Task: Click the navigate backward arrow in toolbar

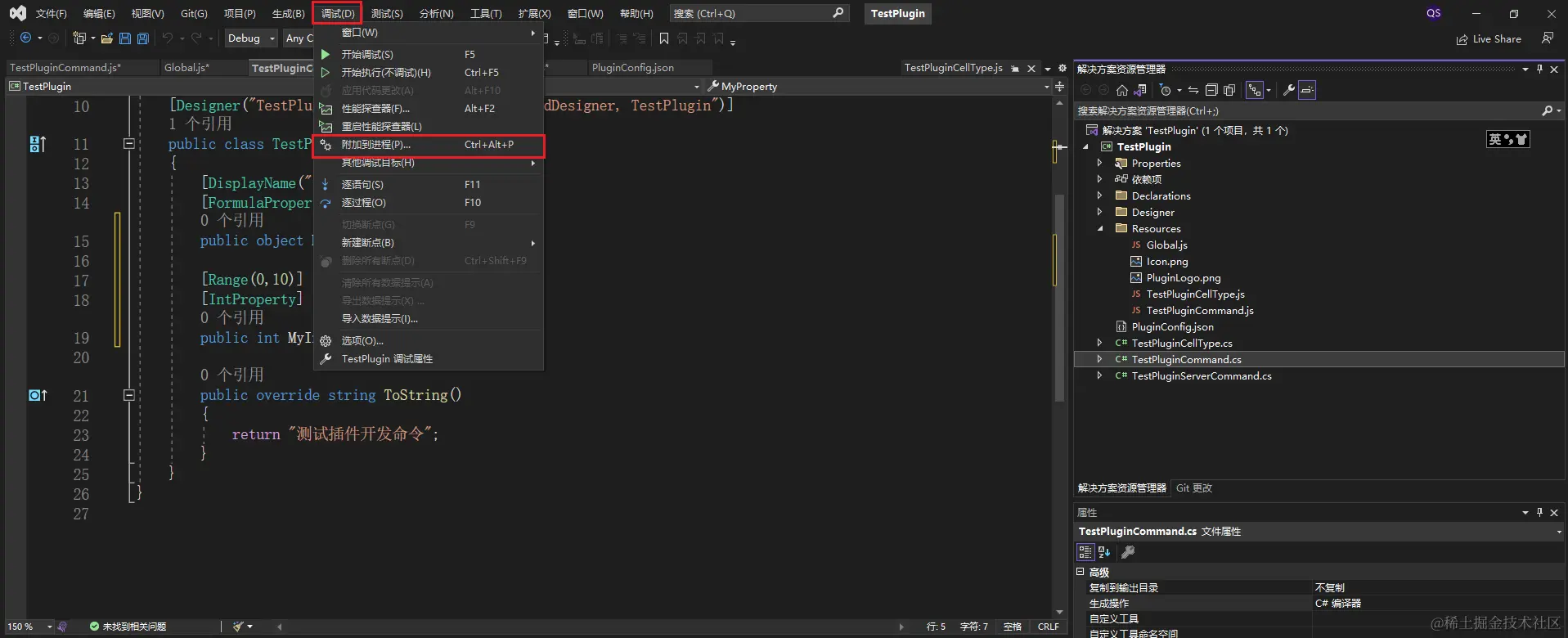Action: click(25, 38)
